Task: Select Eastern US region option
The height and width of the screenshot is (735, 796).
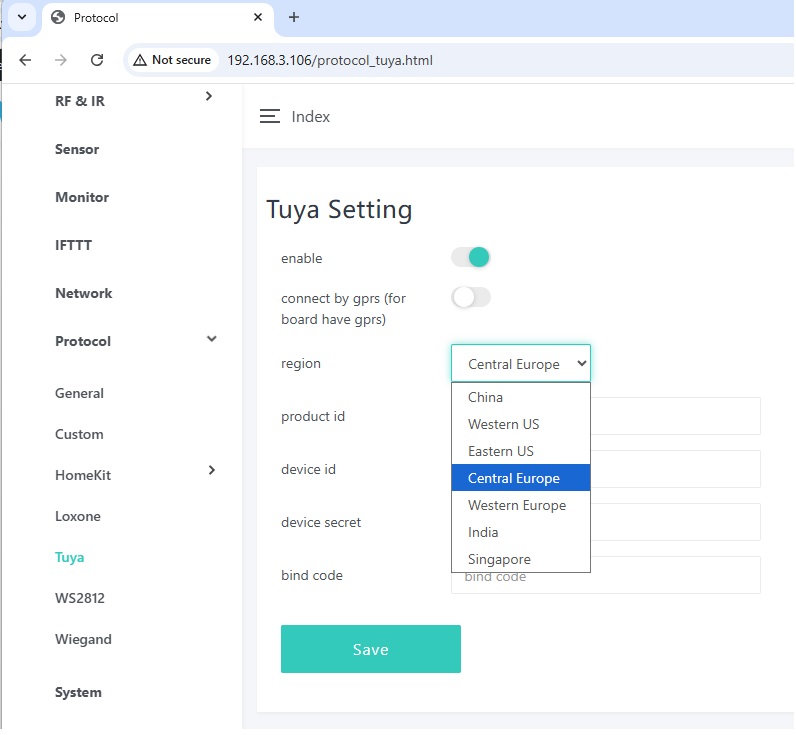Action: pos(520,451)
